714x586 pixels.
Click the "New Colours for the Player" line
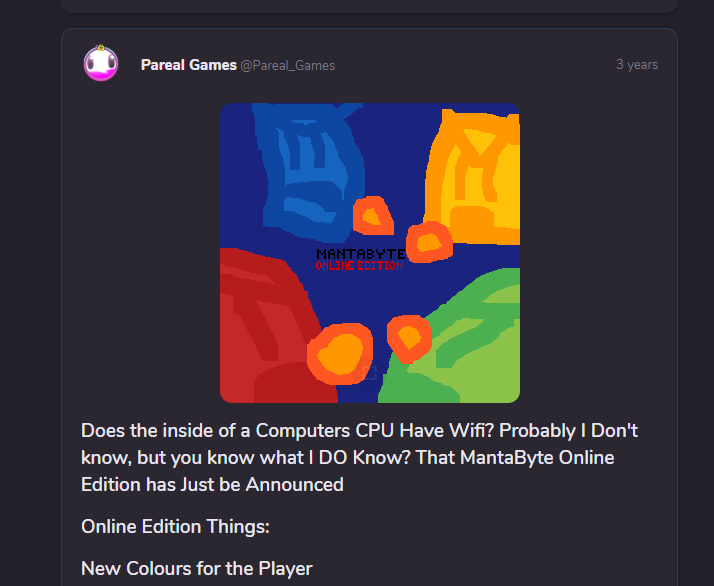[x=197, y=569]
